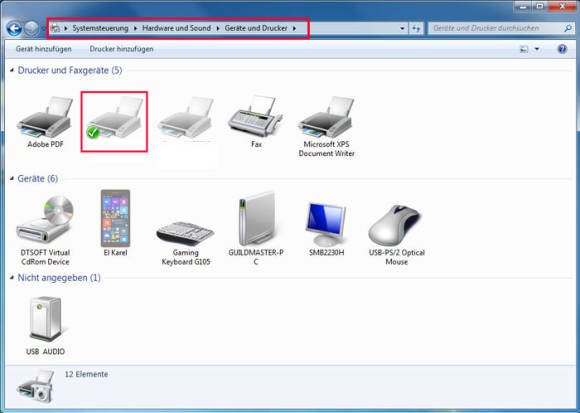580x413 pixels.
Task: Collapse the Geräte section
Action: tap(12, 179)
